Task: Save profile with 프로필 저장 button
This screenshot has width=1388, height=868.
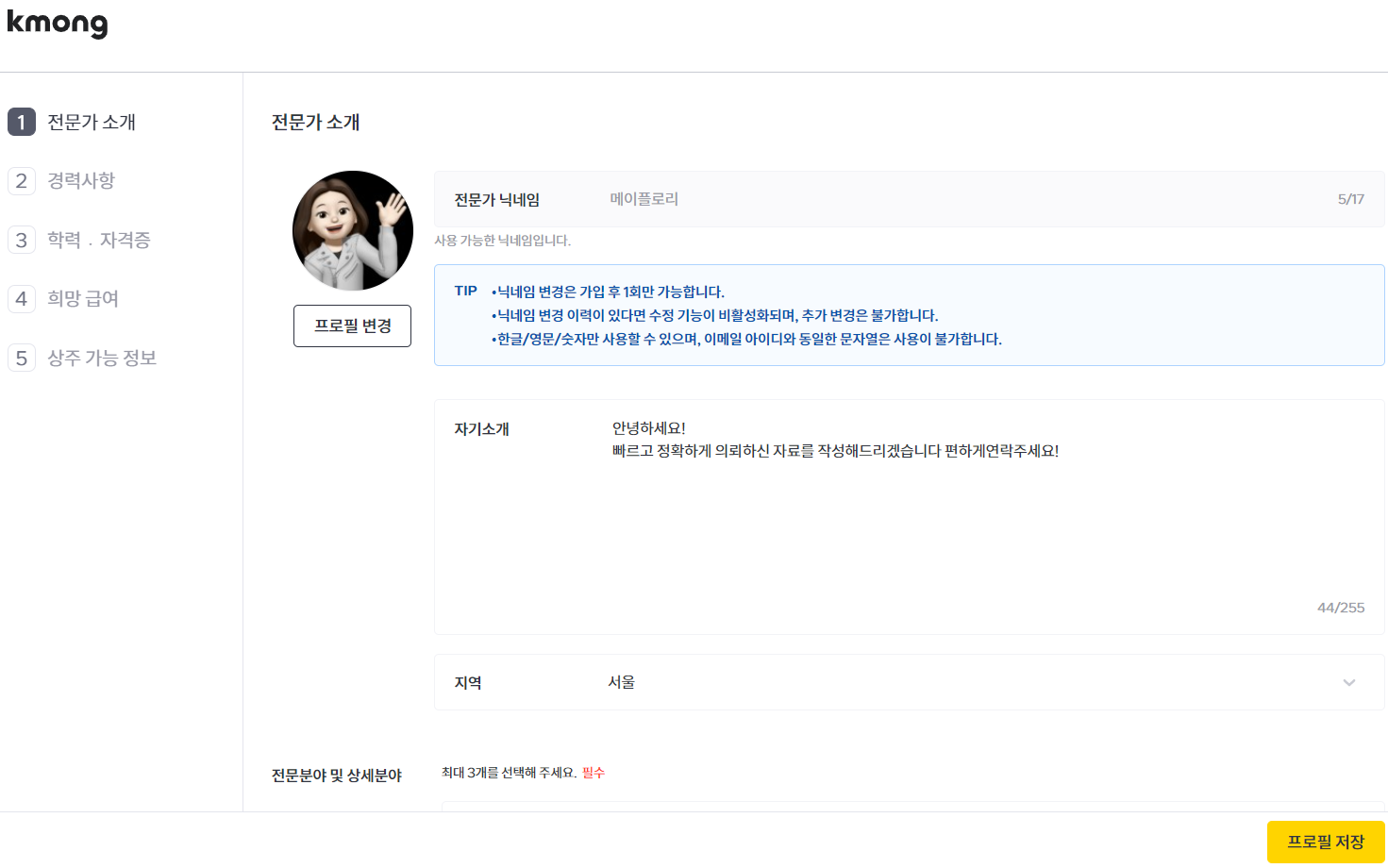Action: point(1326,842)
